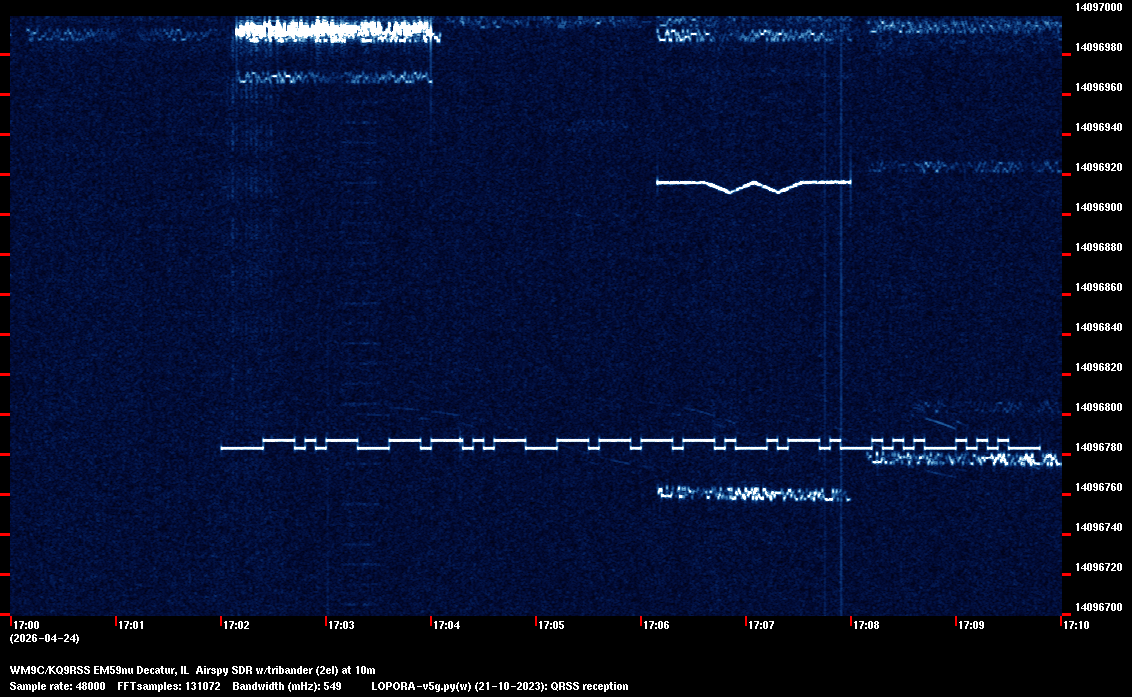Click the 14096860 frequency scale label
This screenshot has height=697, width=1132.
(x=1097, y=287)
